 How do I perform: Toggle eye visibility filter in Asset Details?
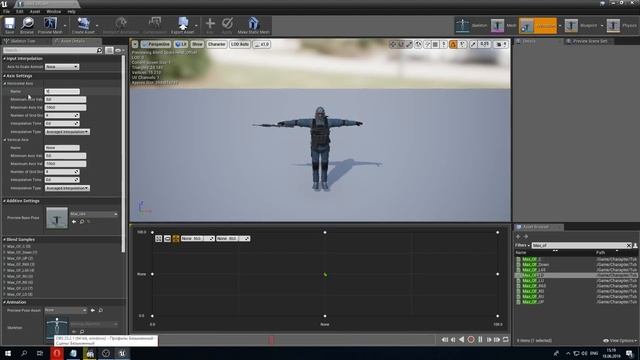(119, 50)
